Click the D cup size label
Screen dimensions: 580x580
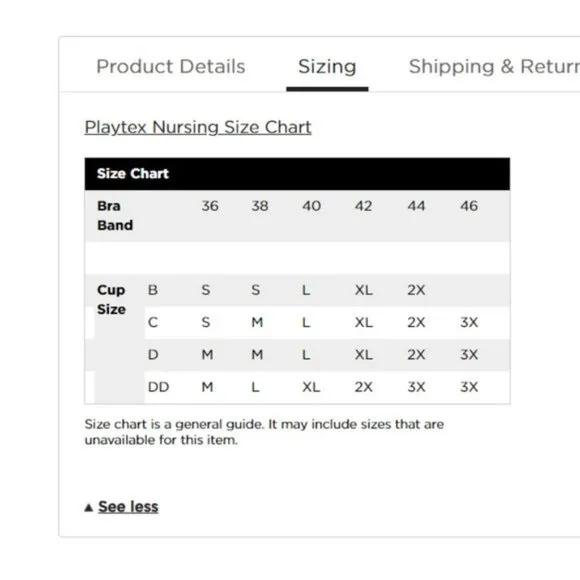point(153,355)
